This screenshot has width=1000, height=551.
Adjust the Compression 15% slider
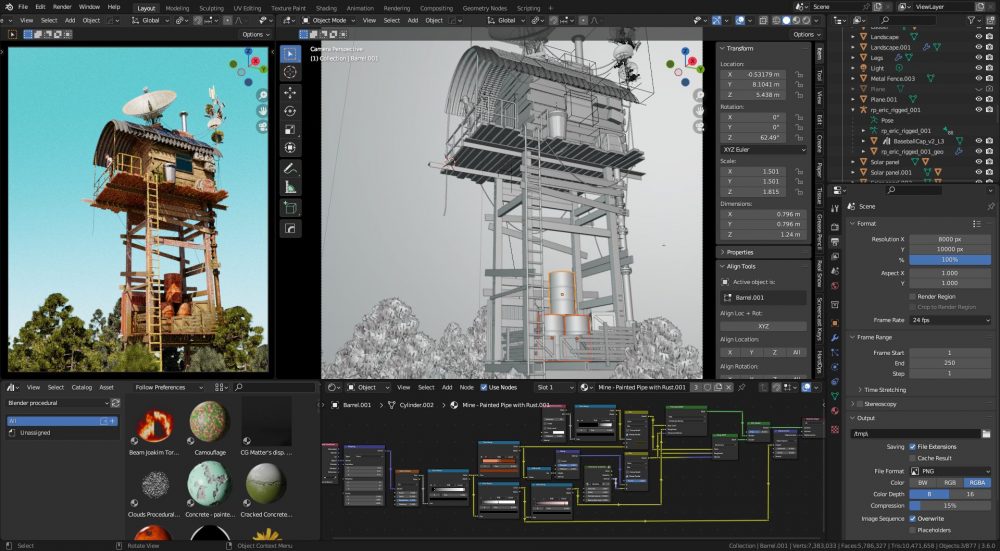point(950,506)
